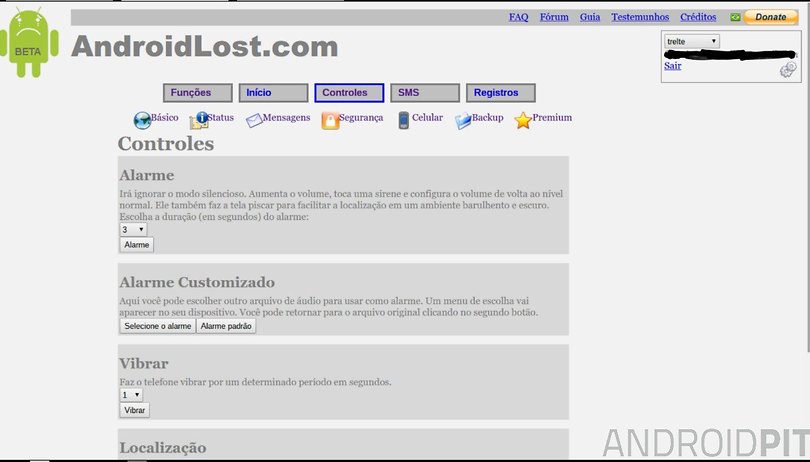The image size is (810, 462).
Task: Click the Alarme Customizado heading
Action: point(197,282)
